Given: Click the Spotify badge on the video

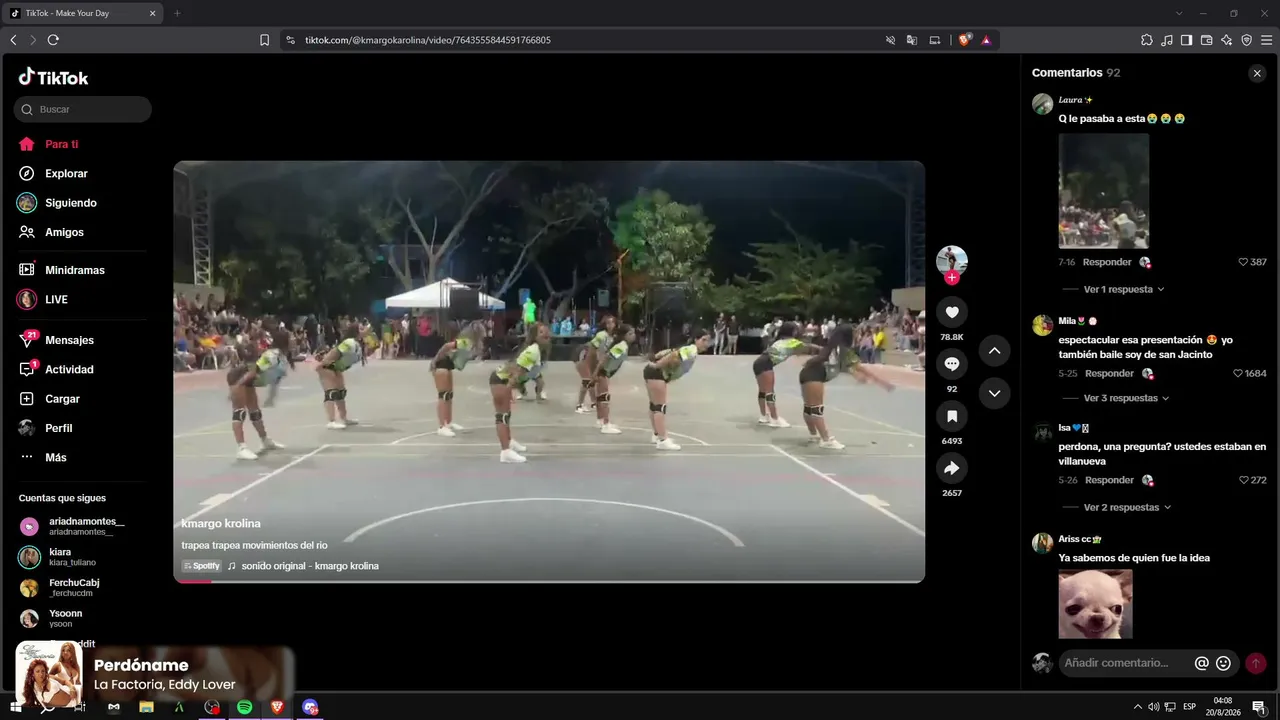Looking at the screenshot, I should (201, 566).
